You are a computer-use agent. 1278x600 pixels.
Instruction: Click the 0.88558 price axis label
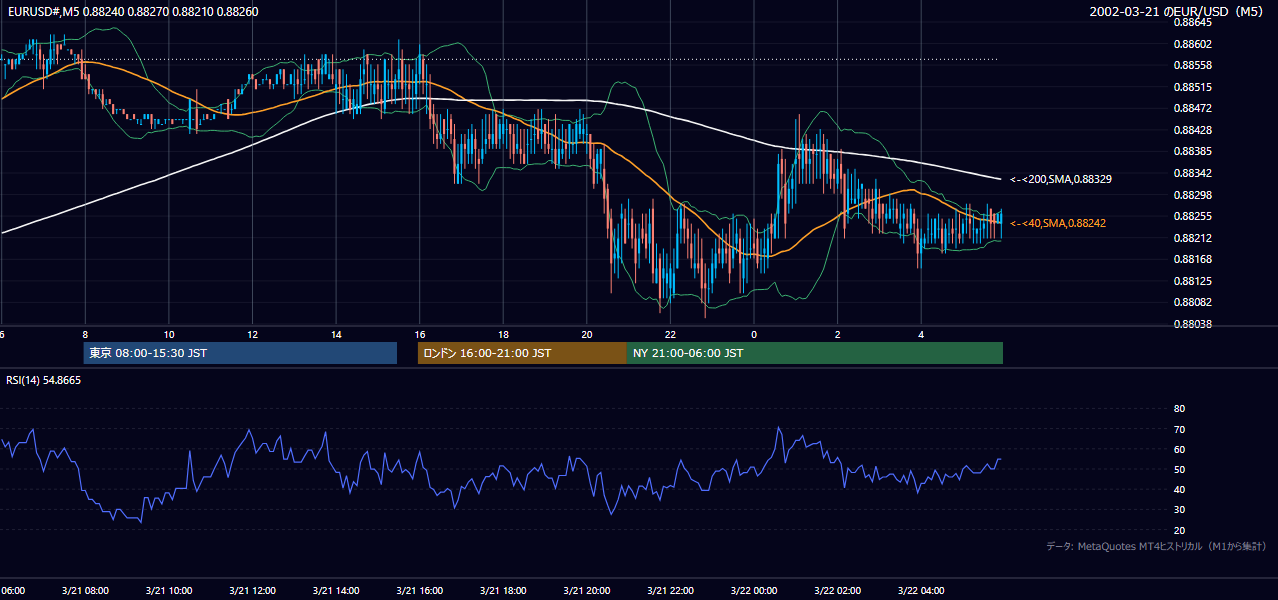[1192, 65]
